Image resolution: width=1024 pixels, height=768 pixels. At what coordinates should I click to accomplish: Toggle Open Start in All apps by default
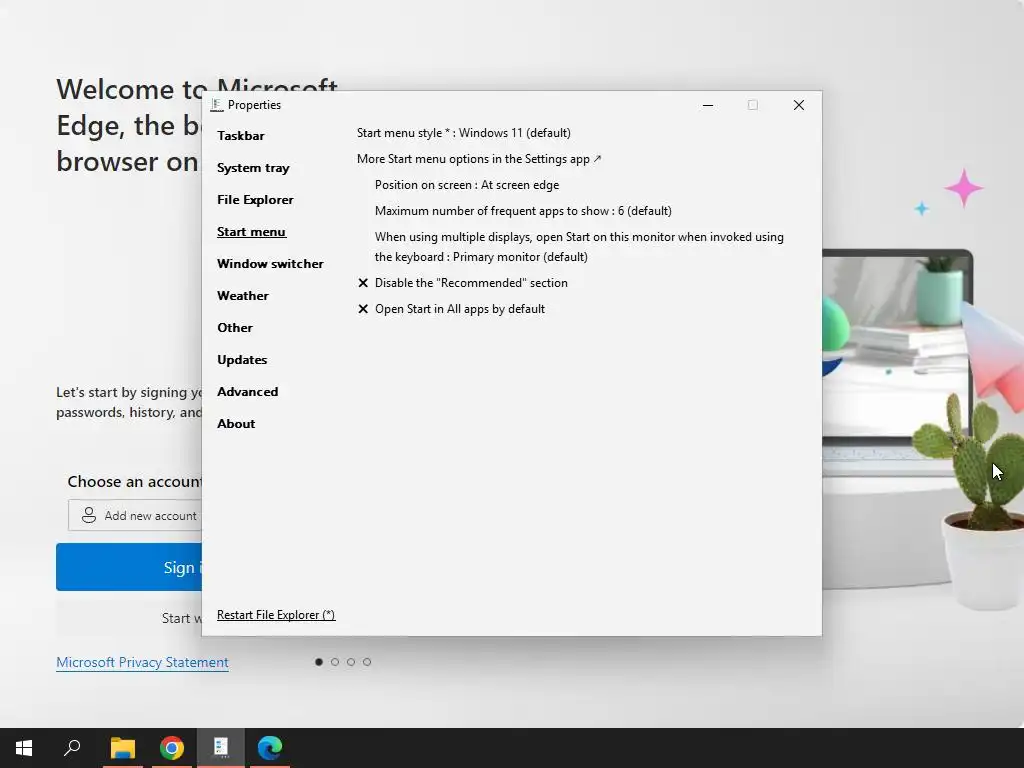pos(451,309)
